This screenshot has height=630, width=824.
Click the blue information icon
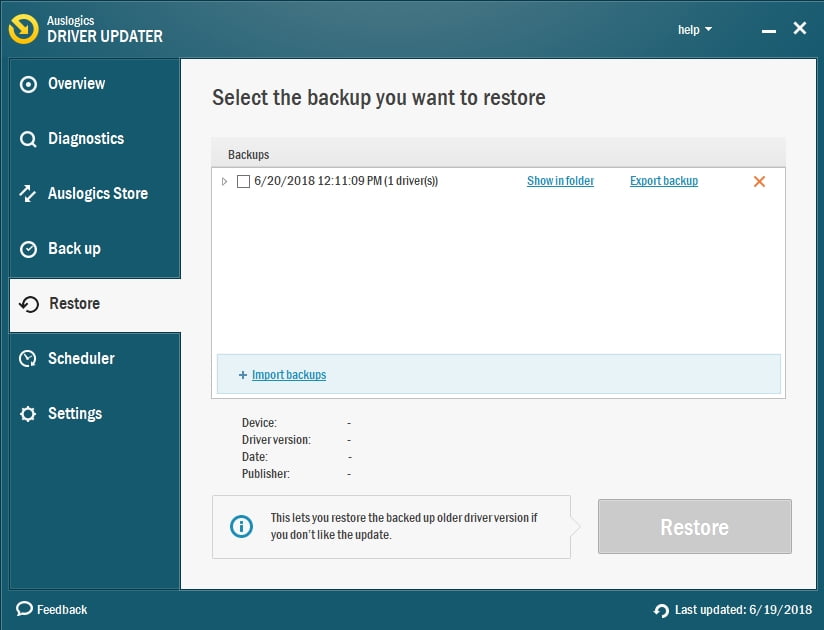[242, 526]
